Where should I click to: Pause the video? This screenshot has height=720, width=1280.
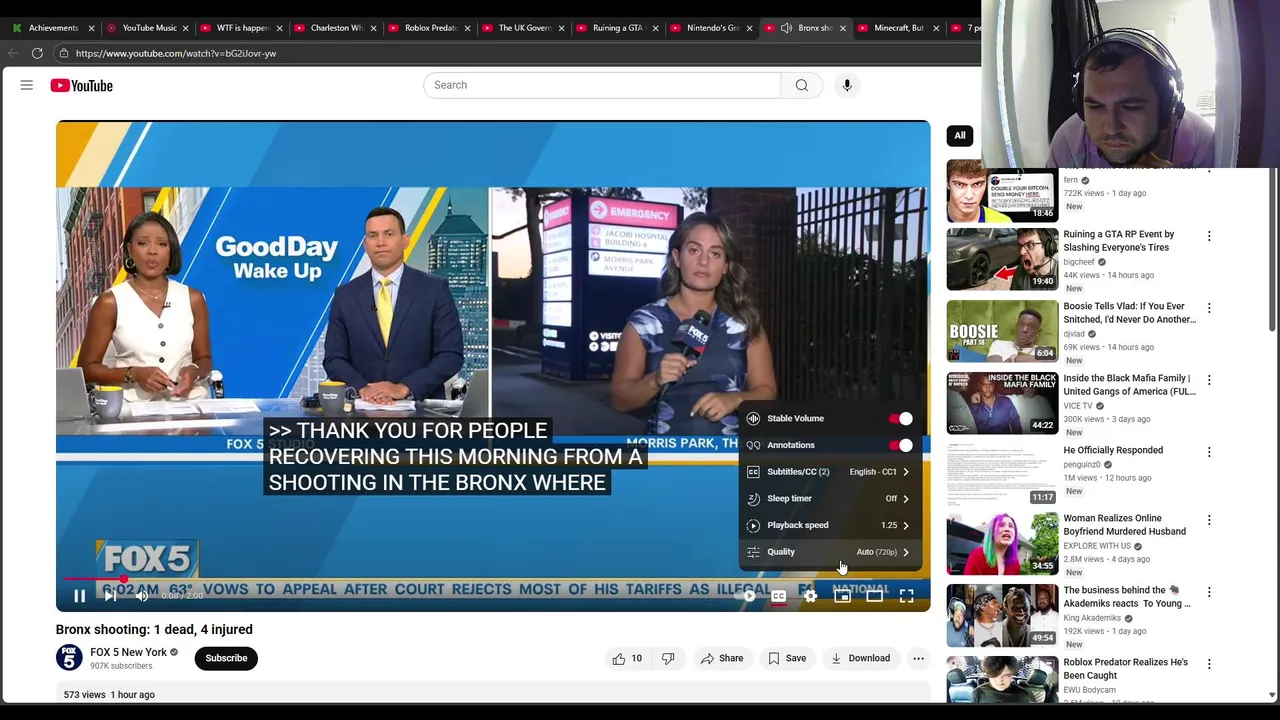pyautogui.click(x=79, y=596)
